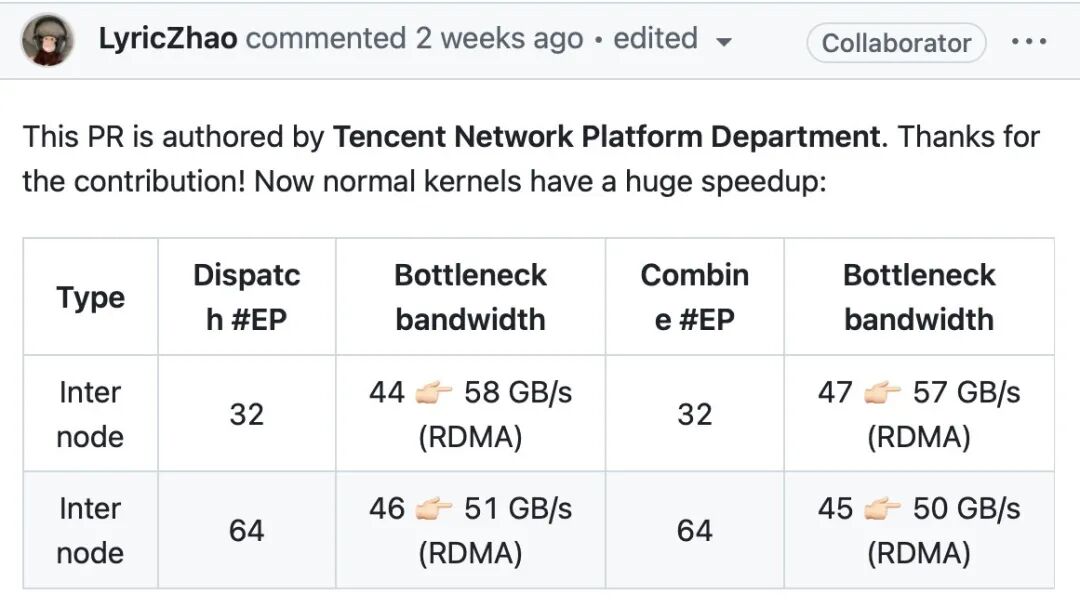
Task: Click the Type column header
Action: [90, 297]
